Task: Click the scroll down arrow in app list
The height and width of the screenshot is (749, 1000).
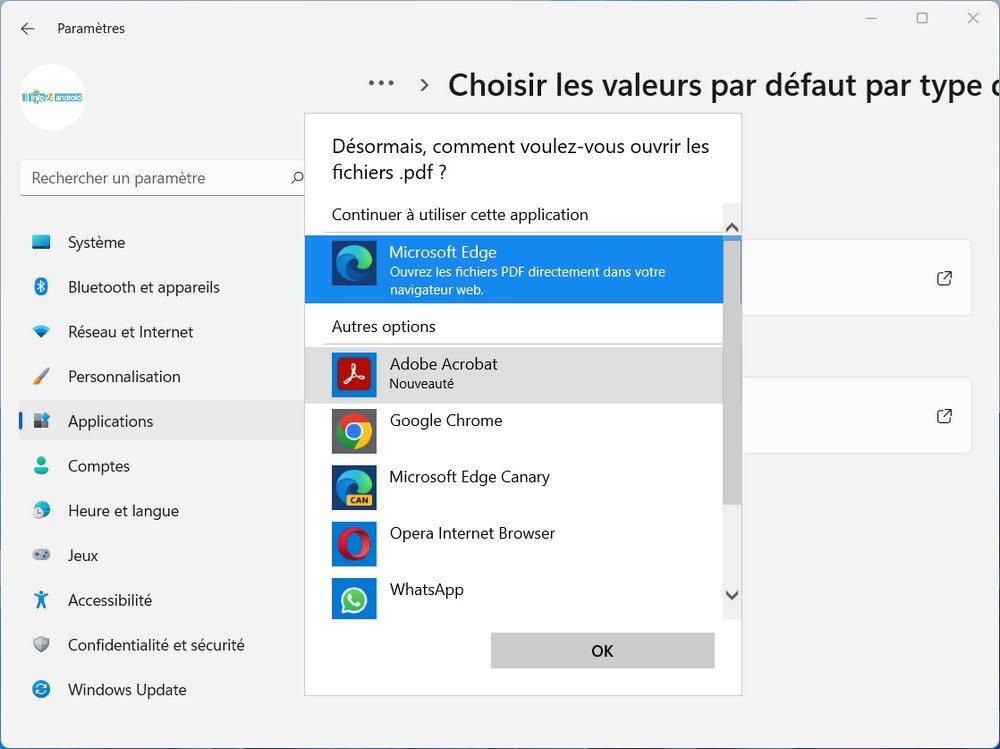Action: 732,595
